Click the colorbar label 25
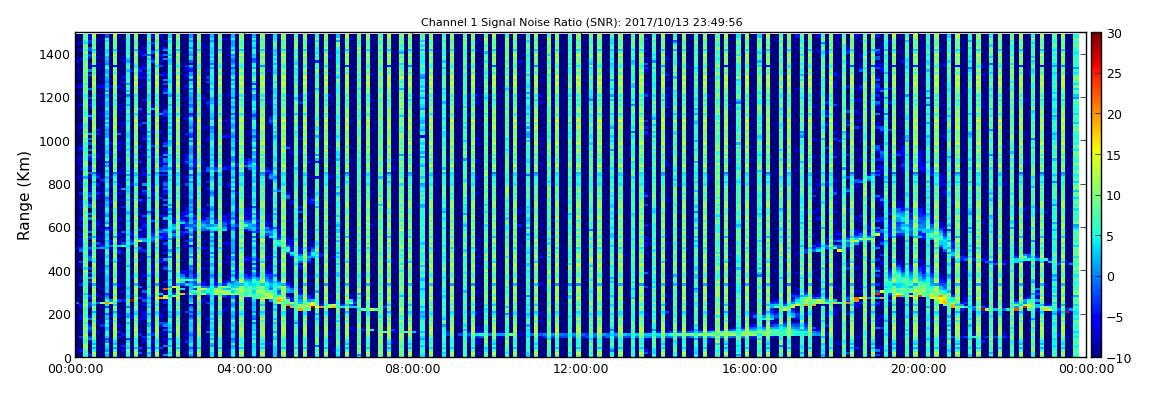 (x=1115, y=74)
